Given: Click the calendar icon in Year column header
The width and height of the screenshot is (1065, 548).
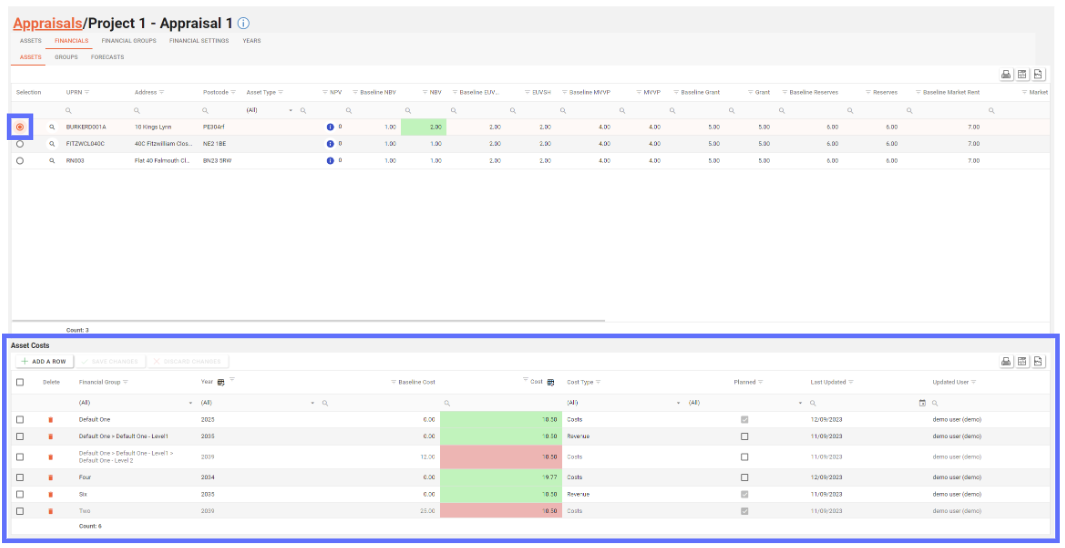Looking at the screenshot, I should (x=220, y=382).
